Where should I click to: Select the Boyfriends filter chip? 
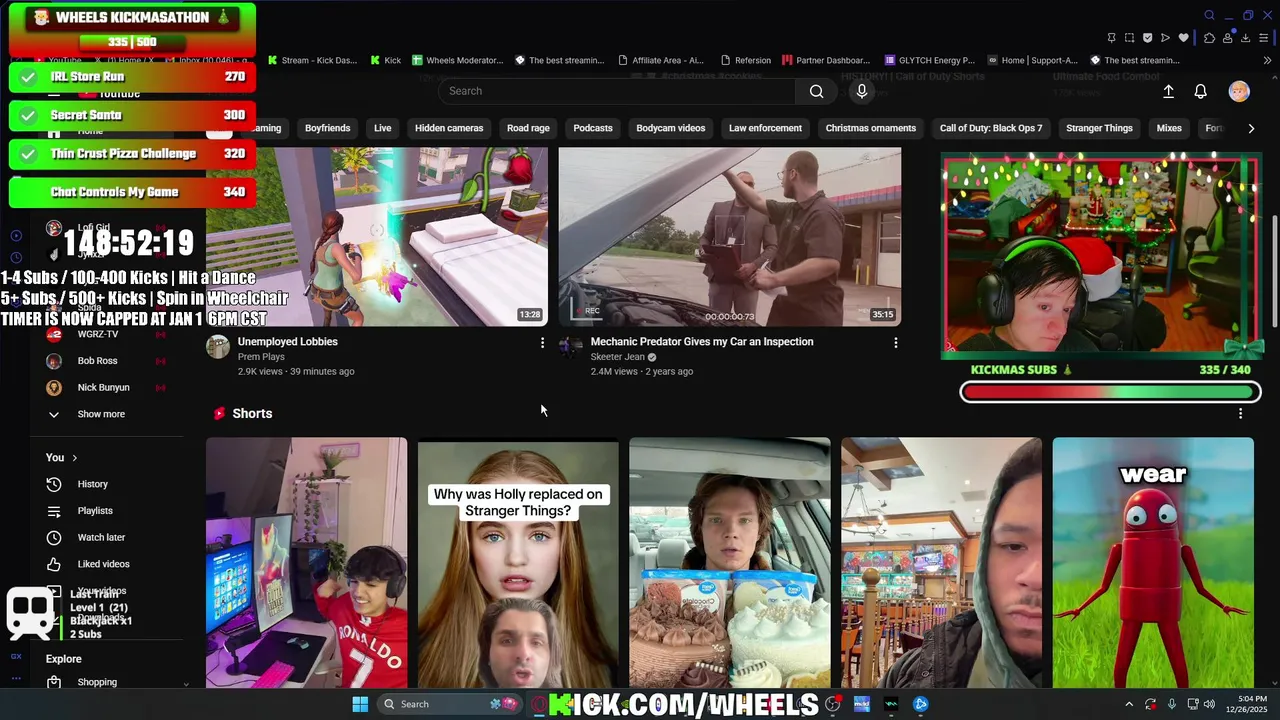[x=327, y=128]
